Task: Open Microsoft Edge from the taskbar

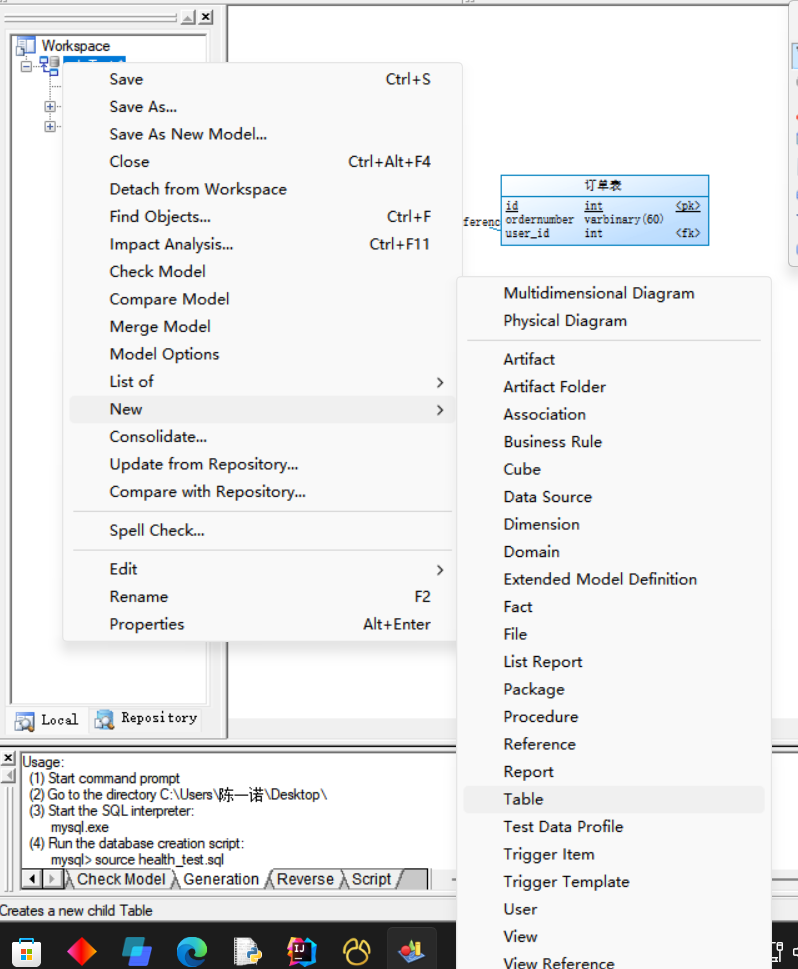Action: coord(192,952)
